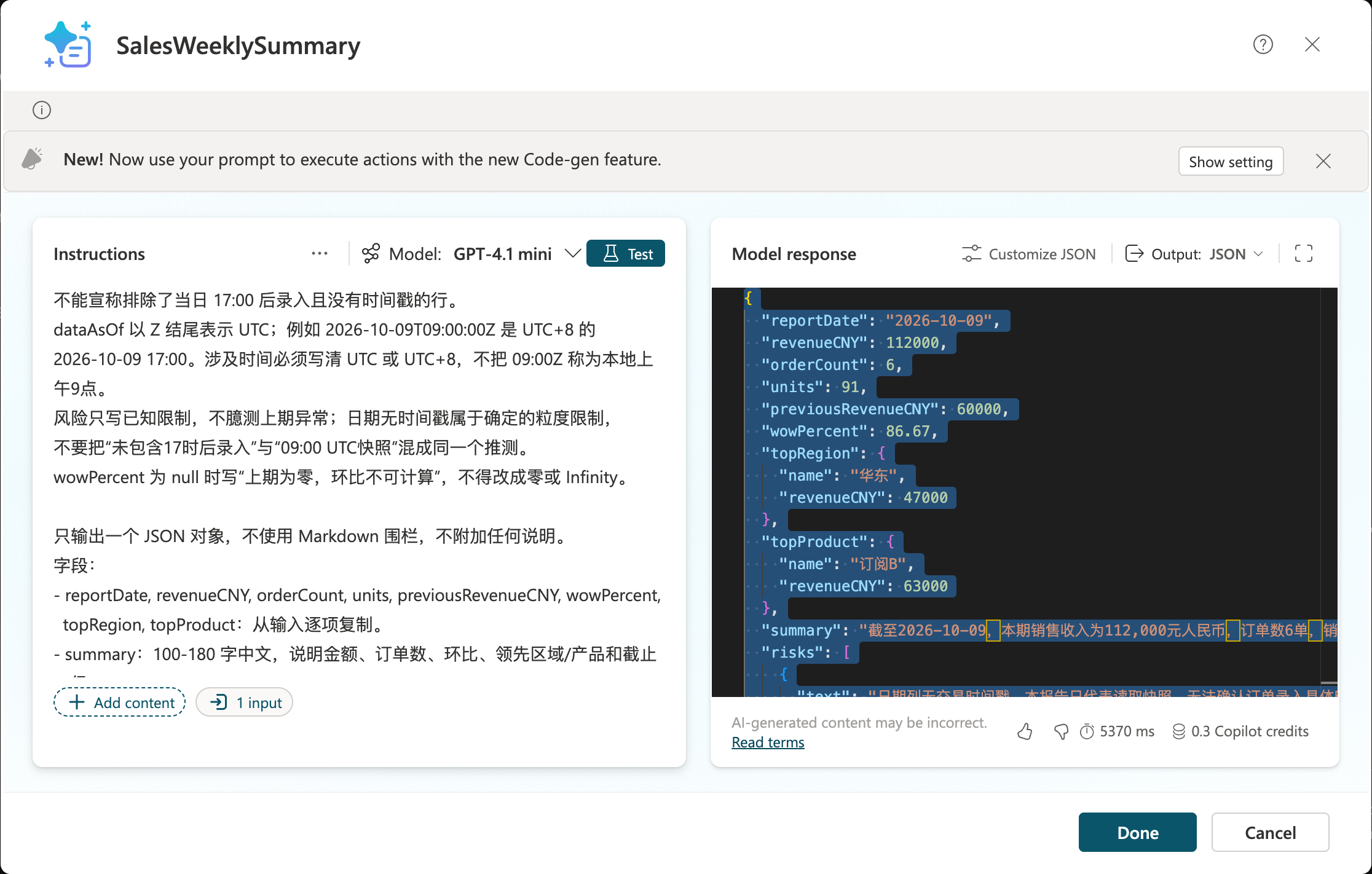Click the "wowPercent": 86.67 line
The height and width of the screenshot is (874, 1372).
tap(850, 431)
